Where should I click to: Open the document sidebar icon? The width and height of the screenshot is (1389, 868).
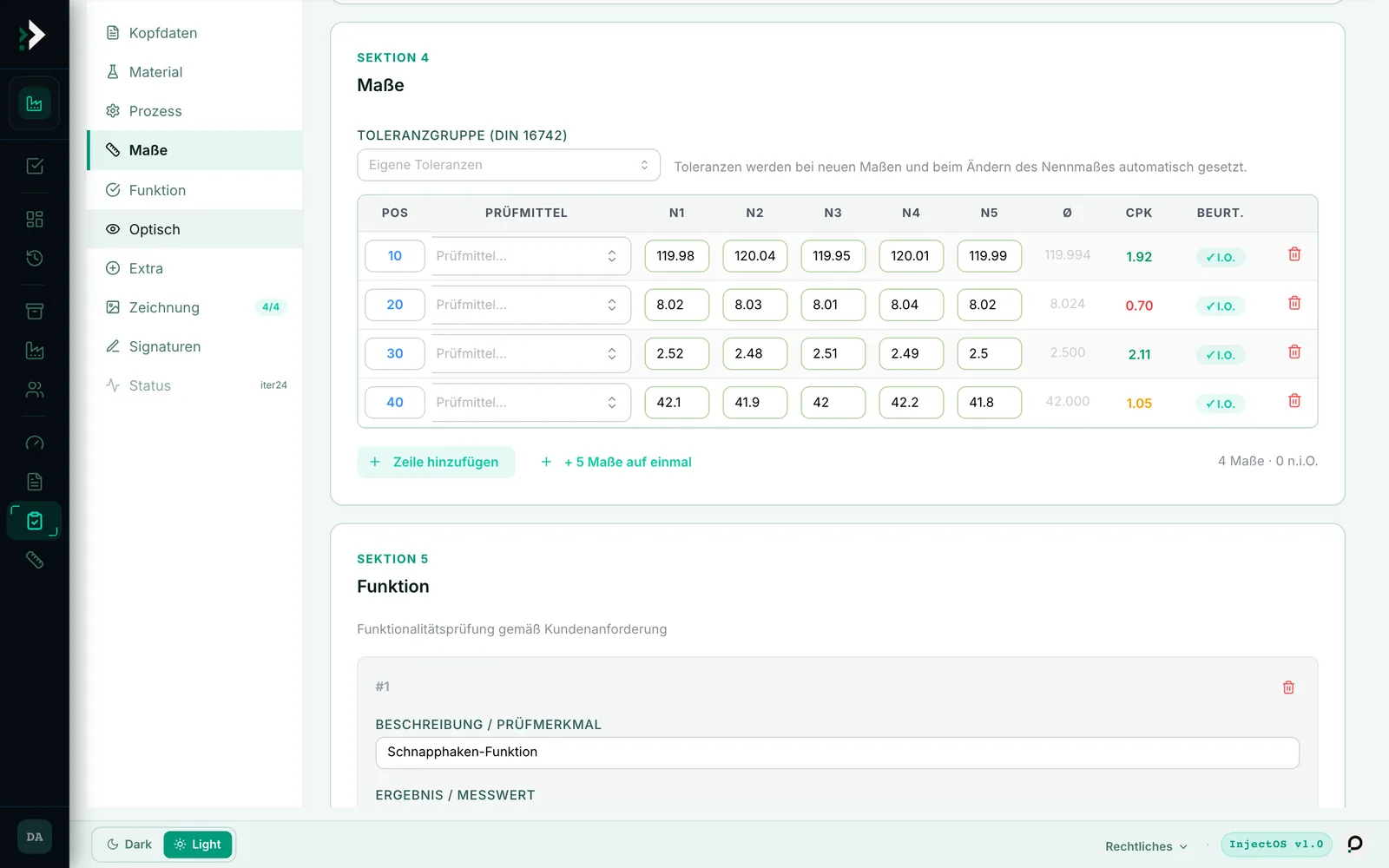[35, 482]
